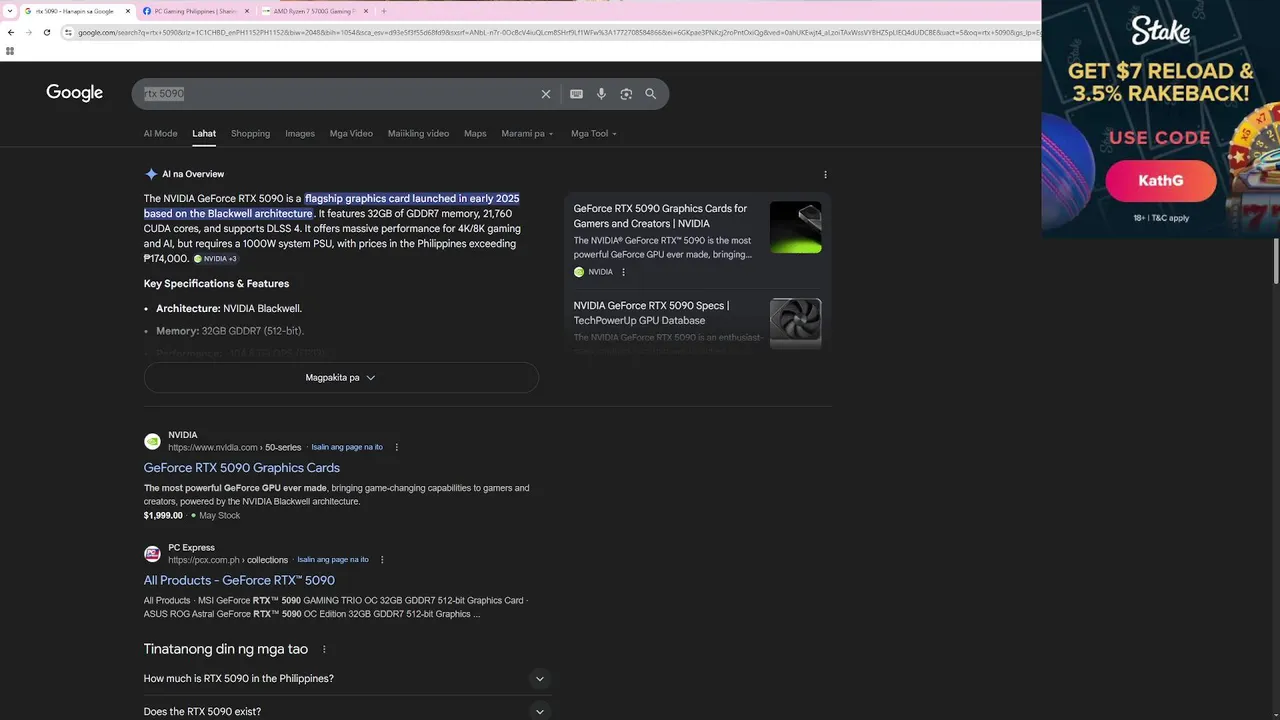Switch to the PC Gaming Philippines tab
The width and height of the screenshot is (1280, 720).
195,11
